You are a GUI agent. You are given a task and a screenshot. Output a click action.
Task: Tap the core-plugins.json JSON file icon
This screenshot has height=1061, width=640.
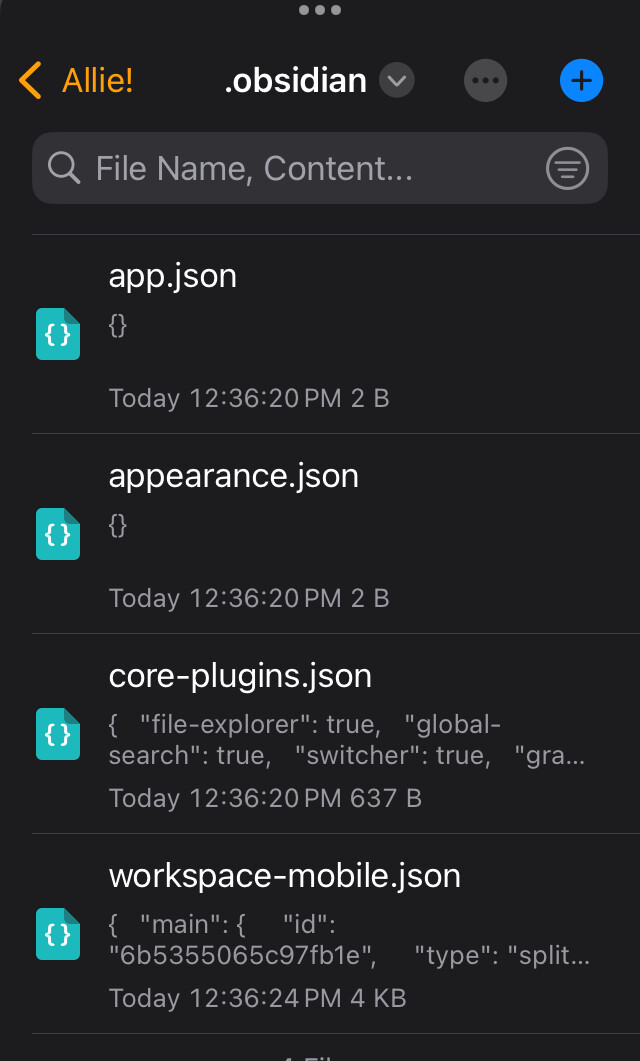tap(58, 734)
